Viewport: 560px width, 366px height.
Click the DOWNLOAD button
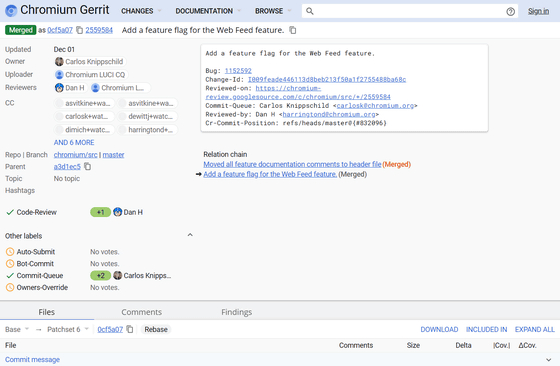click(x=439, y=329)
